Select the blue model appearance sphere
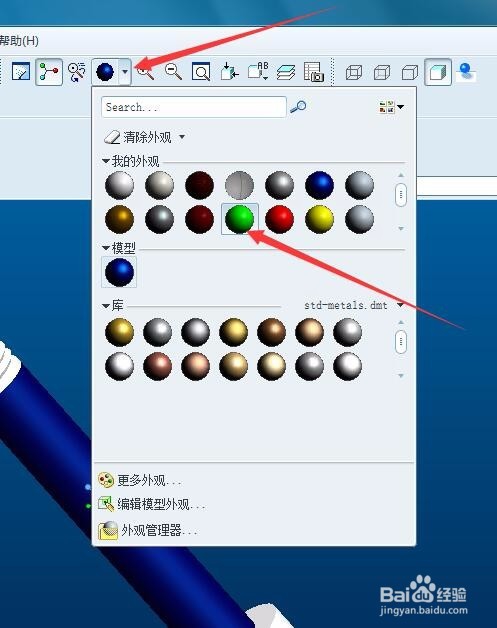The height and width of the screenshot is (628, 497). click(119, 272)
